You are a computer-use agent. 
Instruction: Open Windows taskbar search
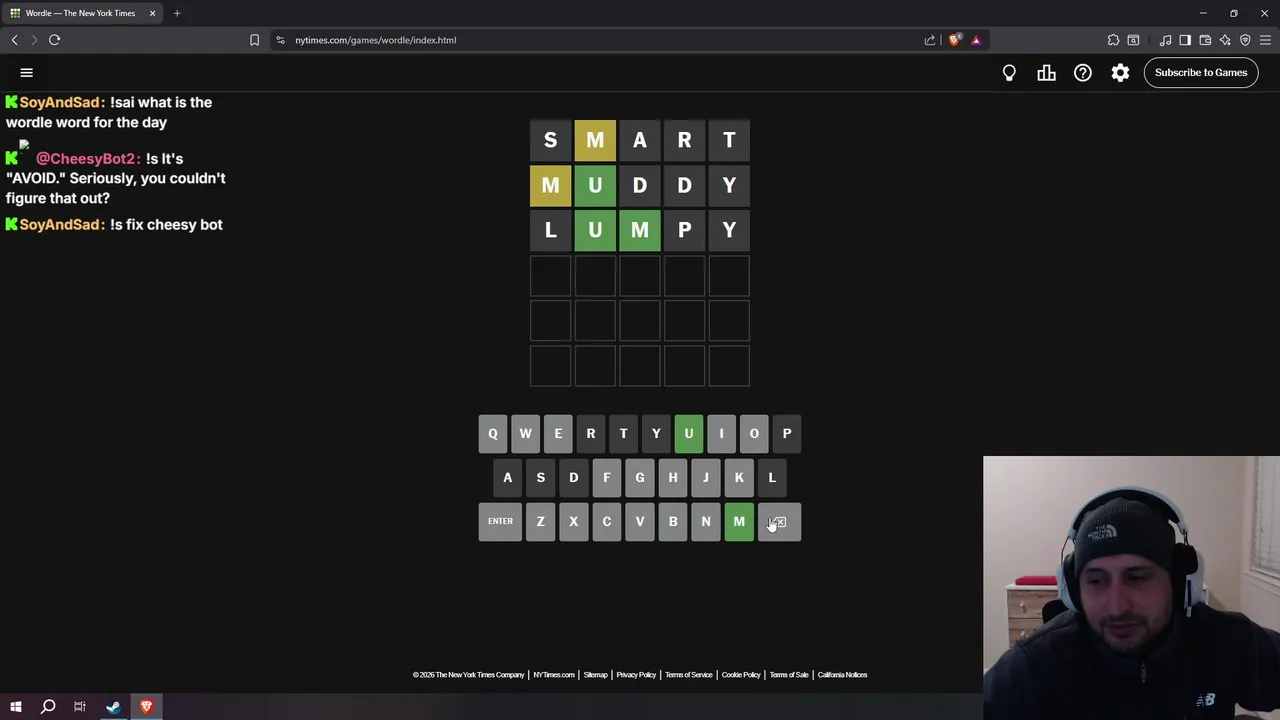pos(48,707)
